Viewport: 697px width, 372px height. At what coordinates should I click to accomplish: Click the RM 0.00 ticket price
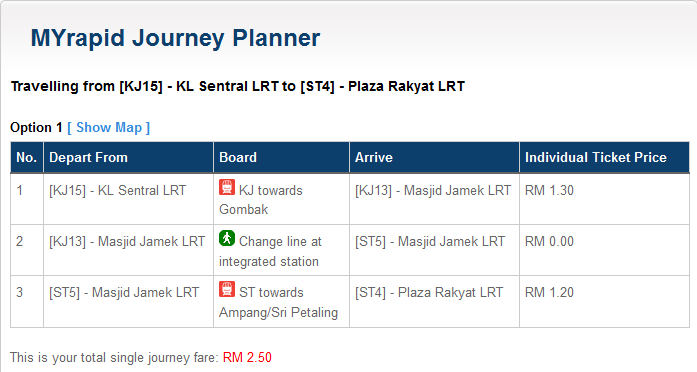click(549, 241)
